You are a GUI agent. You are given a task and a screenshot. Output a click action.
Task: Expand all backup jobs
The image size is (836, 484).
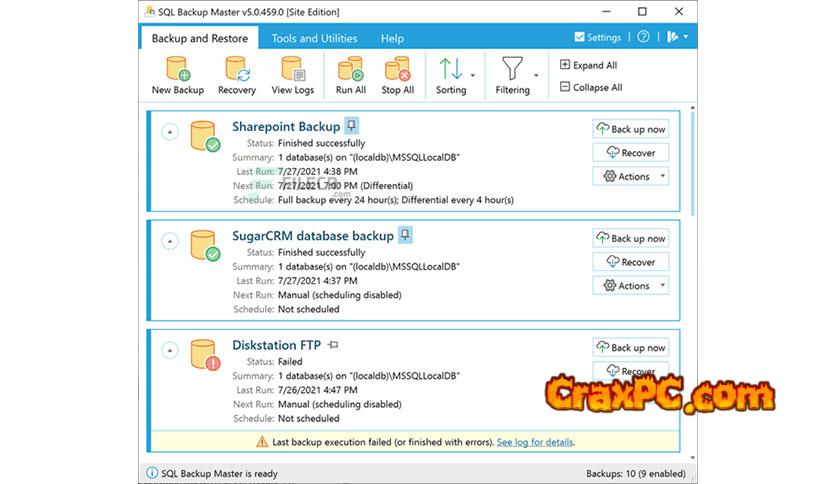coord(589,65)
